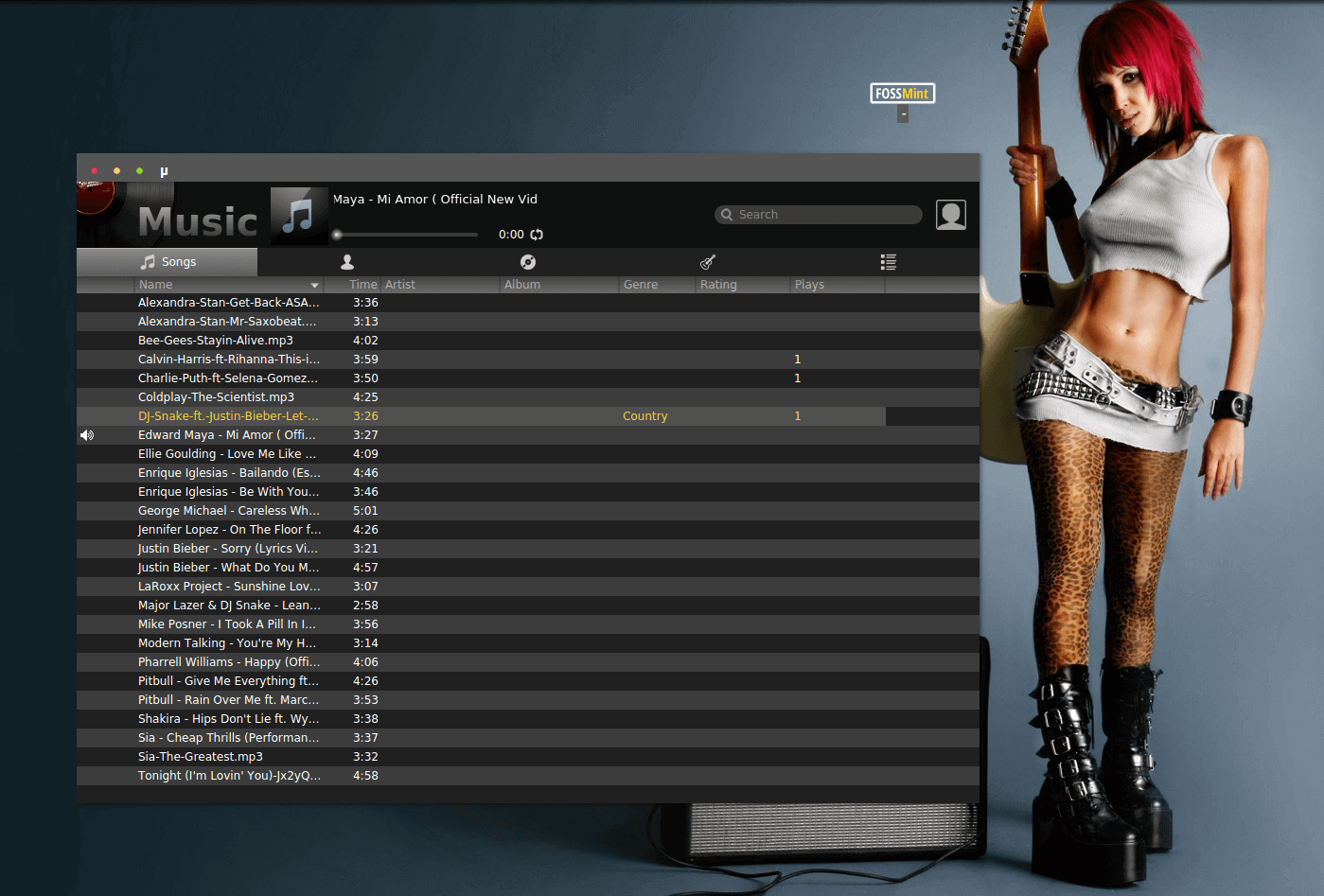Viewport: 1324px width, 896px height.
Task: Sort by the Name column dropdown arrow
Action: point(314,285)
